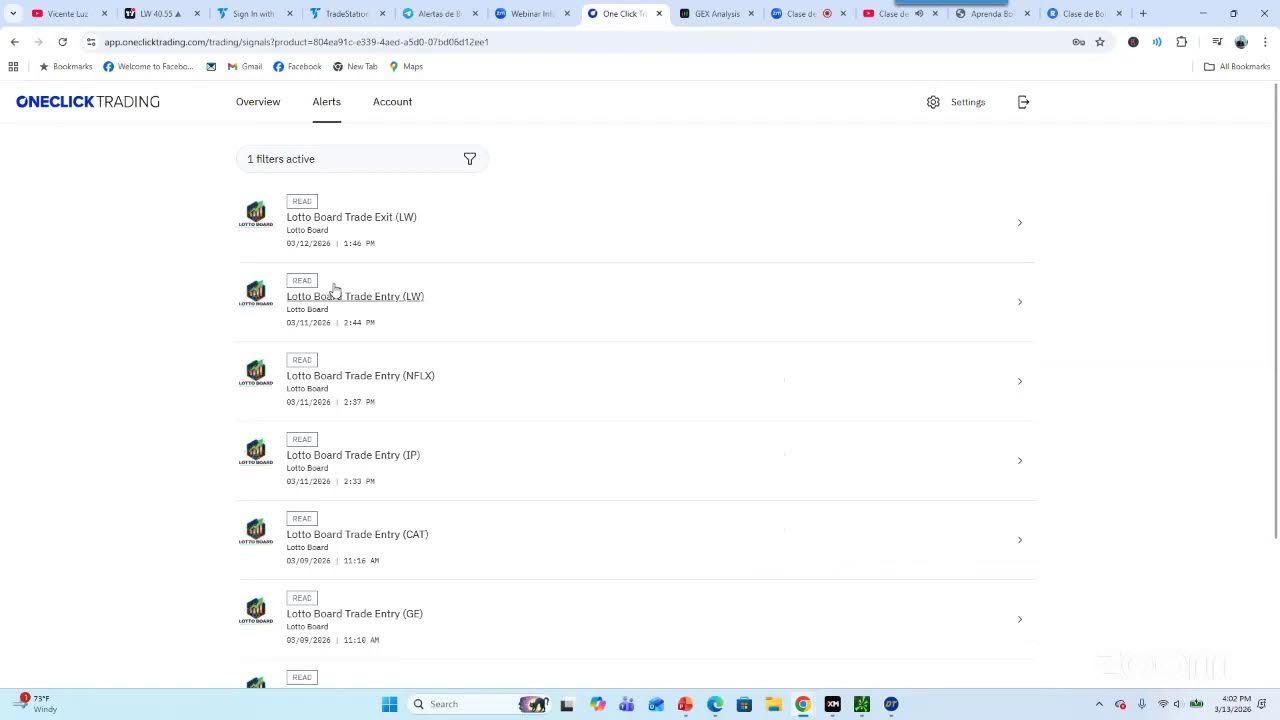Viewport: 1280px width, 720px height.
Task: Switch to the Webinar browser tab
Action: click(533, 14)
